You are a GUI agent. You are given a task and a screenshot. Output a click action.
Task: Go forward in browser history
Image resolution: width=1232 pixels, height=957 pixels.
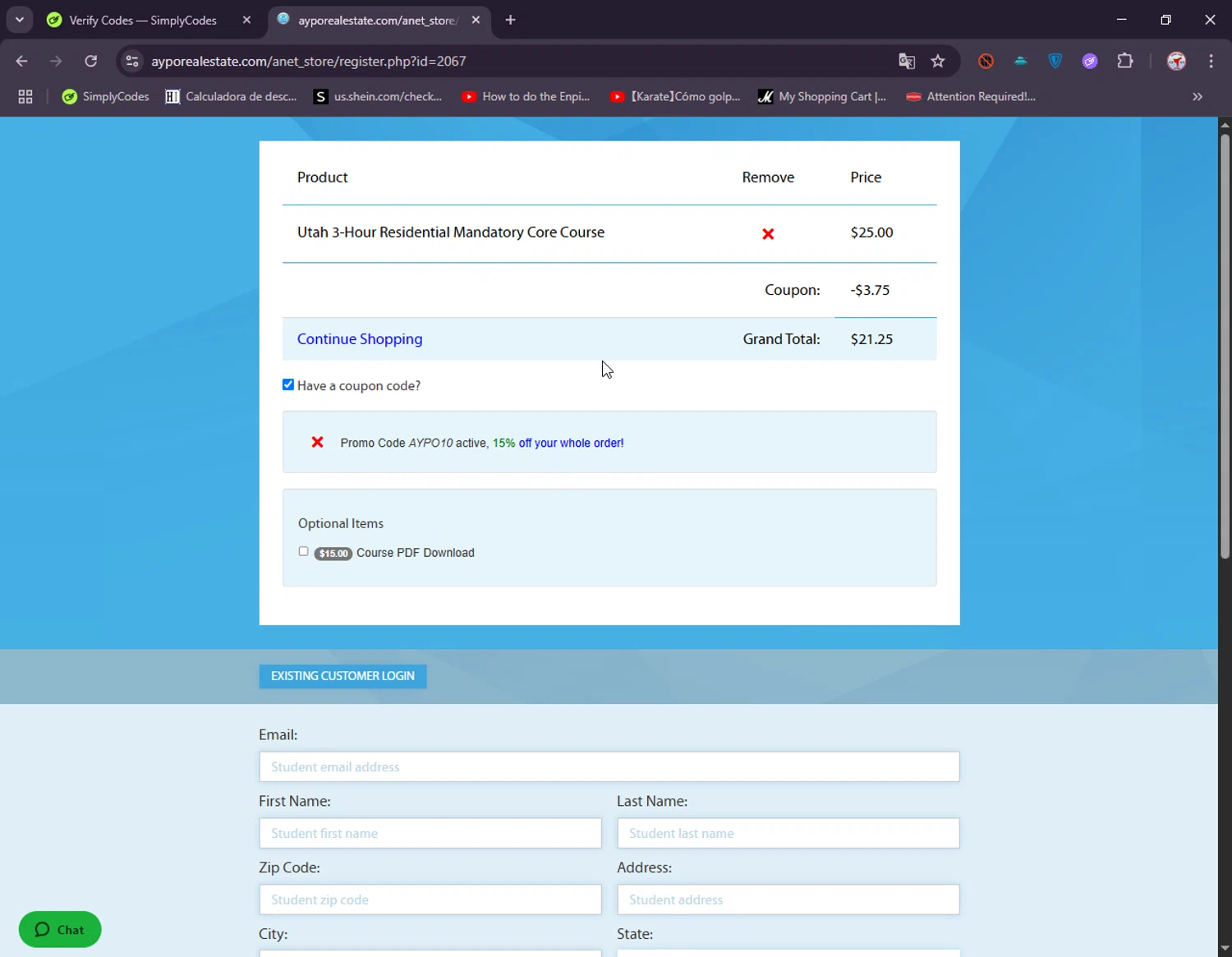56,61
